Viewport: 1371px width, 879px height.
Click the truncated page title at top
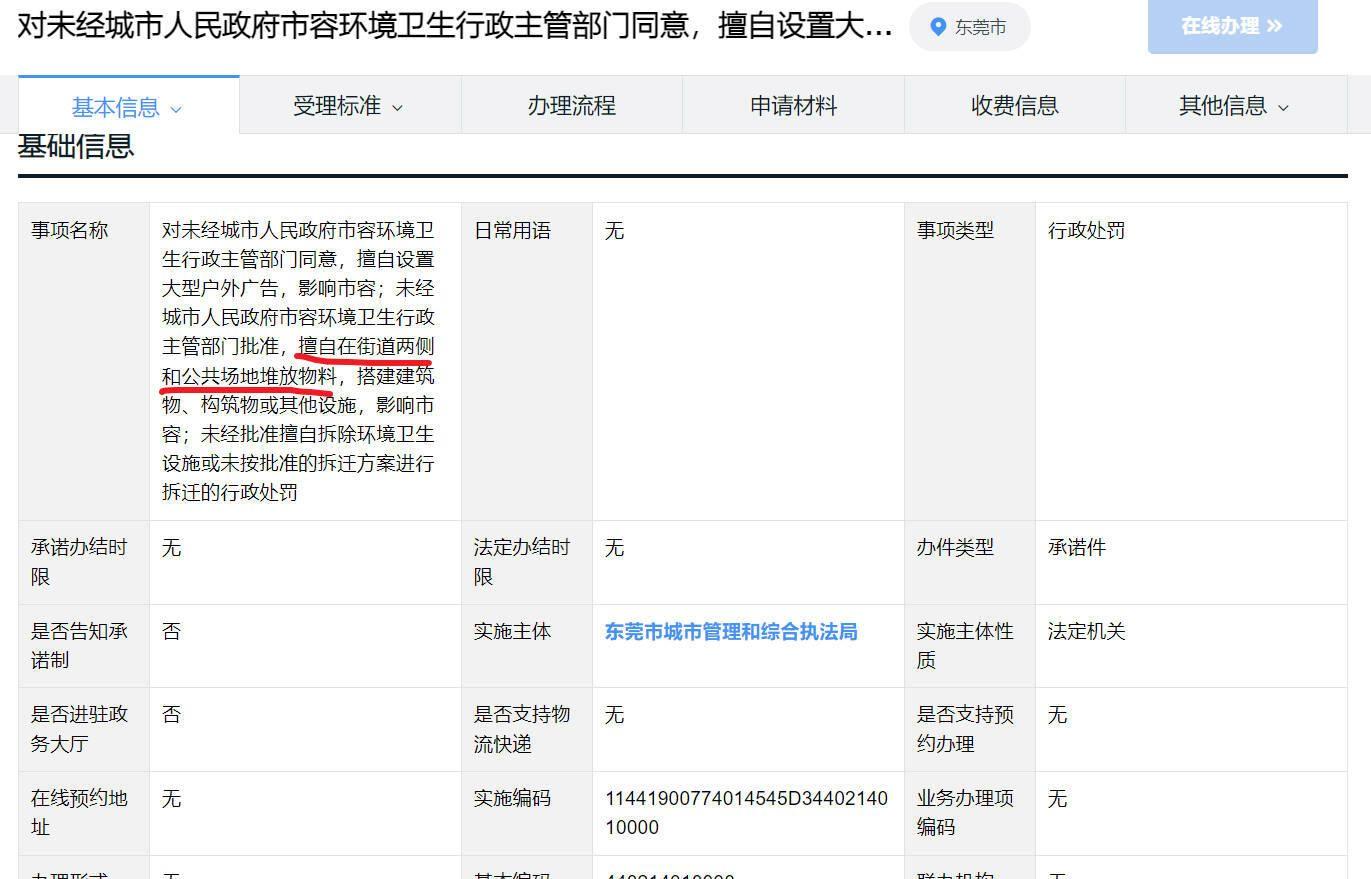pos(455,27)
